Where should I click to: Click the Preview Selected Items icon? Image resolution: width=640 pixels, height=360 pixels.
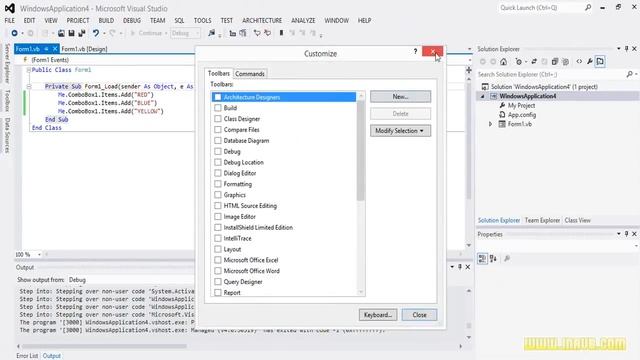pyautogui.click(x=600, y=62)
